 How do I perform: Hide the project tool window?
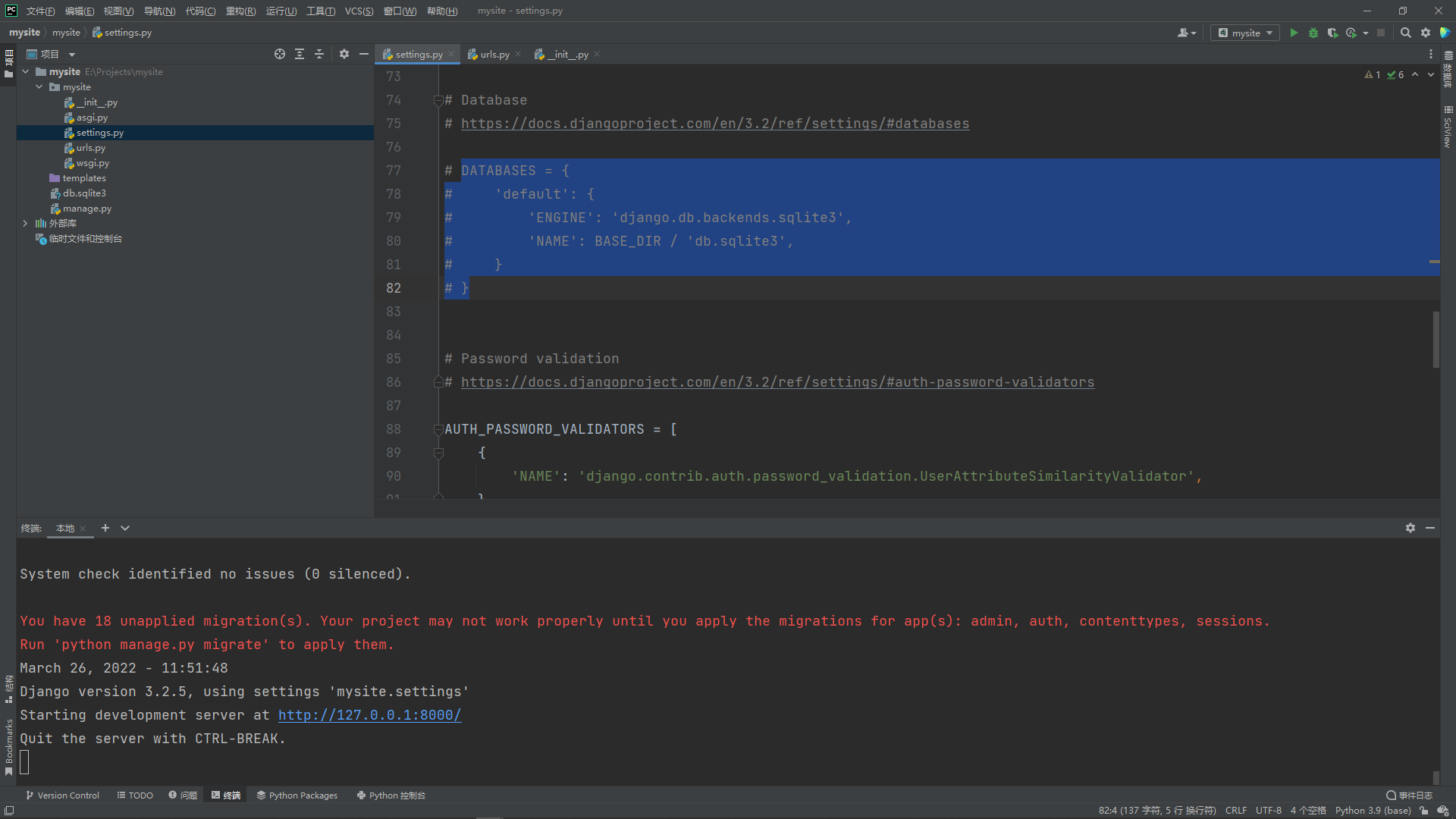point(364,54)
